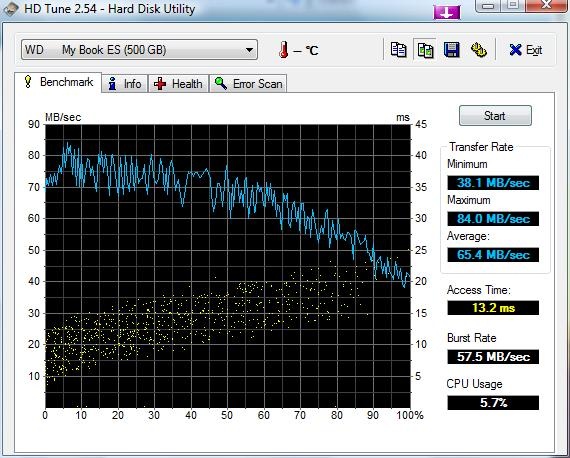Switch to the Error Scan tab
Image resolution: width=570 pixels, height=458 pixels.
tap(248, 84)
